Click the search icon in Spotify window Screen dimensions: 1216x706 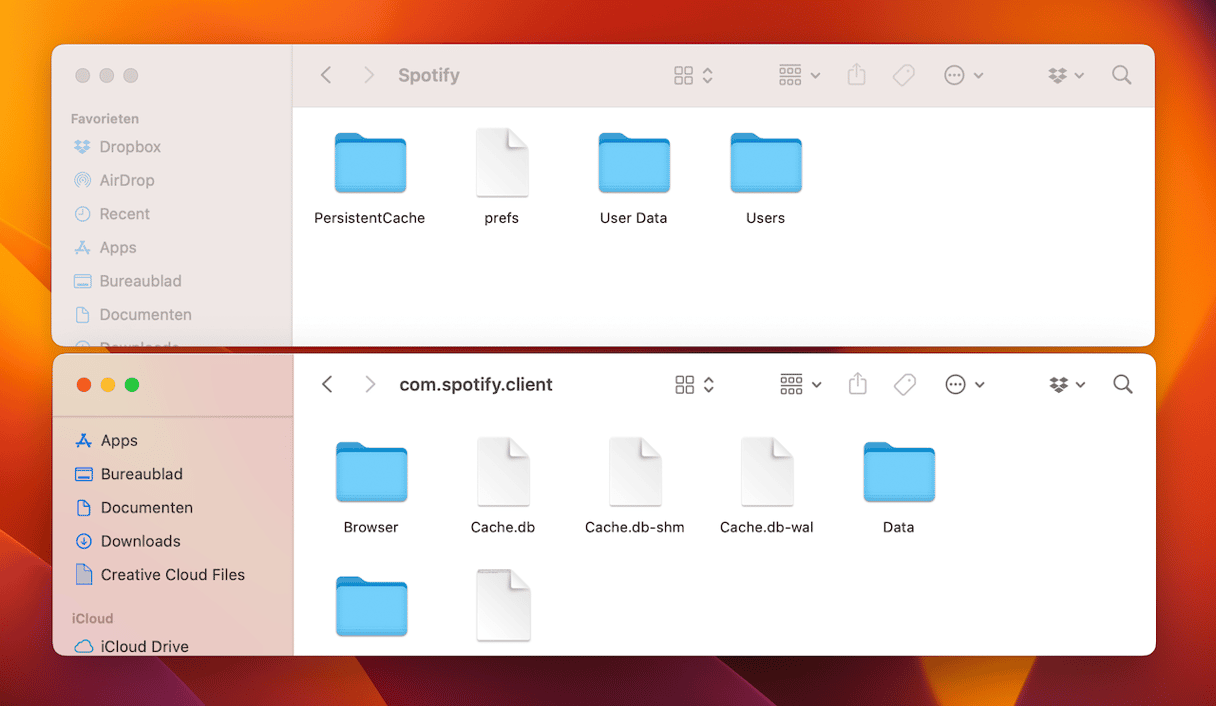point(1122,75)
